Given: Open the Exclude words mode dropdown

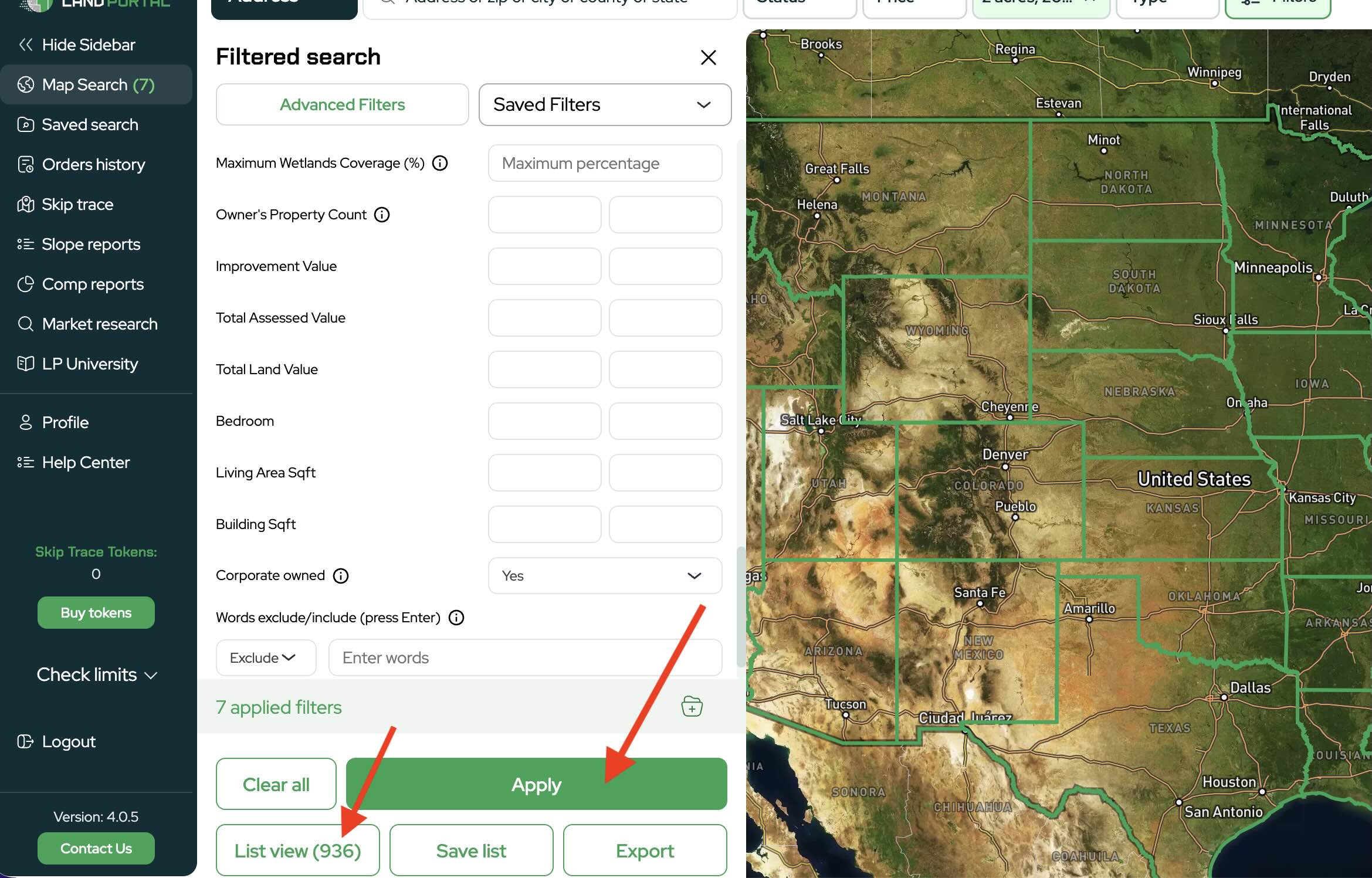Looking at the screenshot, I should point(266,657).
